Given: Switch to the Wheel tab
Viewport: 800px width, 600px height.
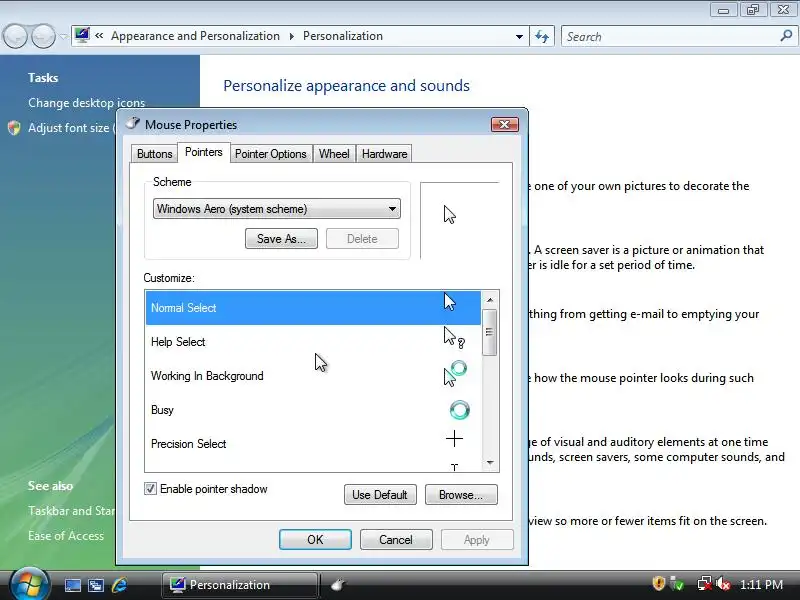Looking at the screenshot, I should (x=334, y=154).
